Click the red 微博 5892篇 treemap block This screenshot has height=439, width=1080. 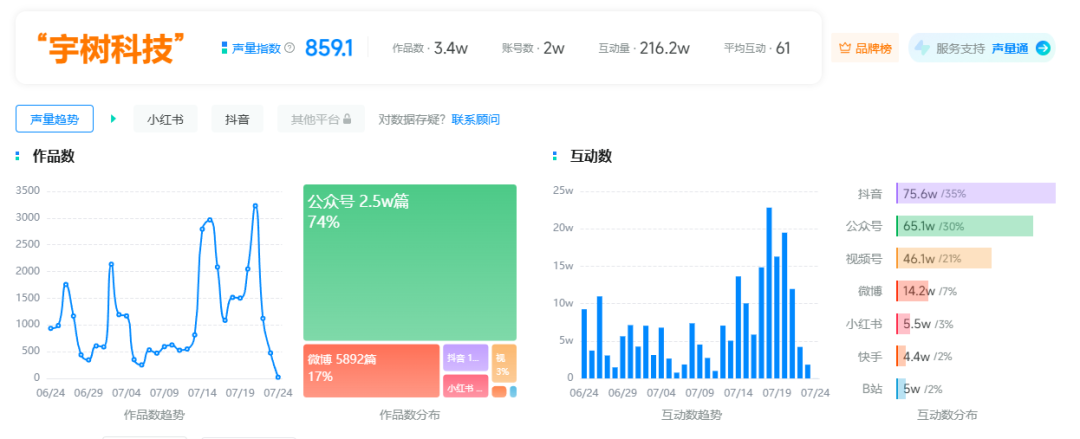pyautogui.click(x=371, y=371)
